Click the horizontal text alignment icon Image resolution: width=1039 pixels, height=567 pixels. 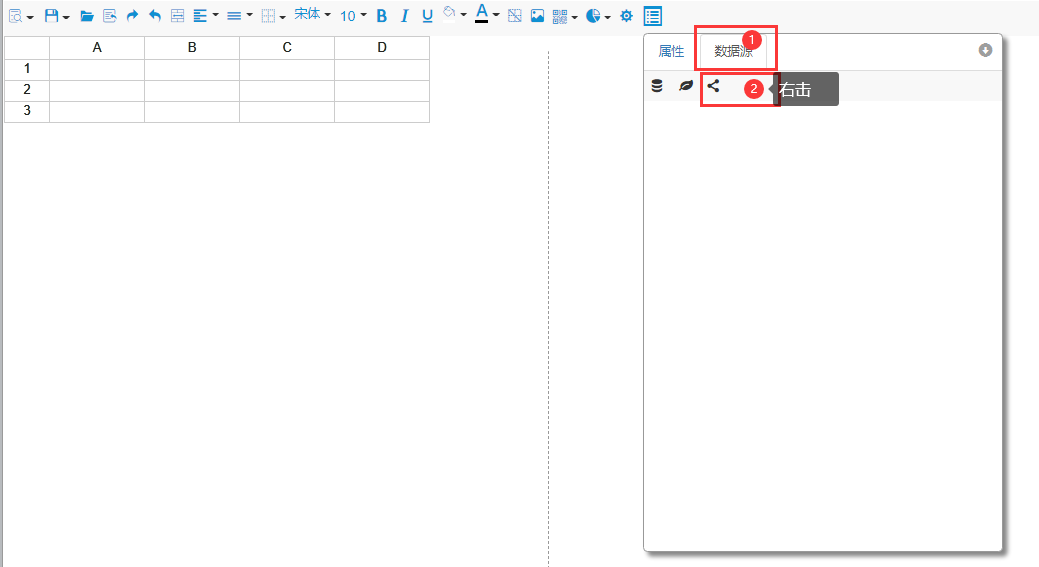coord(200,16)
